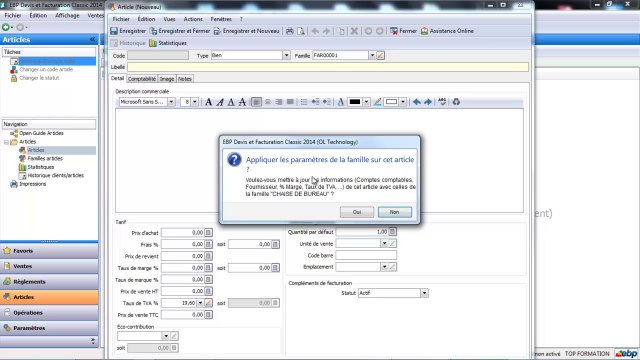This screenshot has height=360, width=640.
Task: Align description text right
Action: coord(279,102)
